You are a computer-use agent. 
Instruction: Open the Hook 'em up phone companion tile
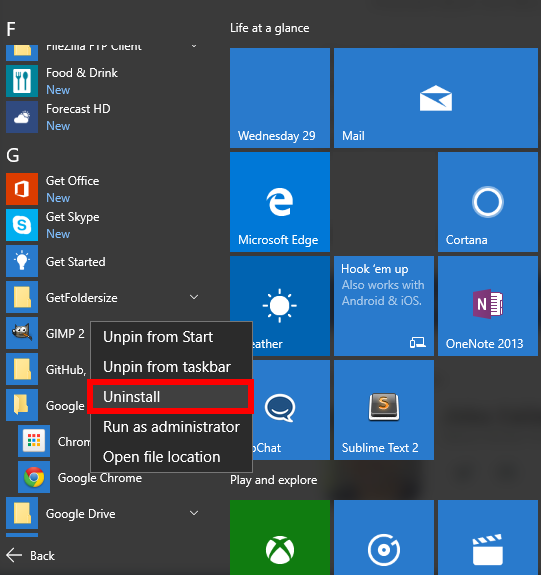tap(384, 306)
